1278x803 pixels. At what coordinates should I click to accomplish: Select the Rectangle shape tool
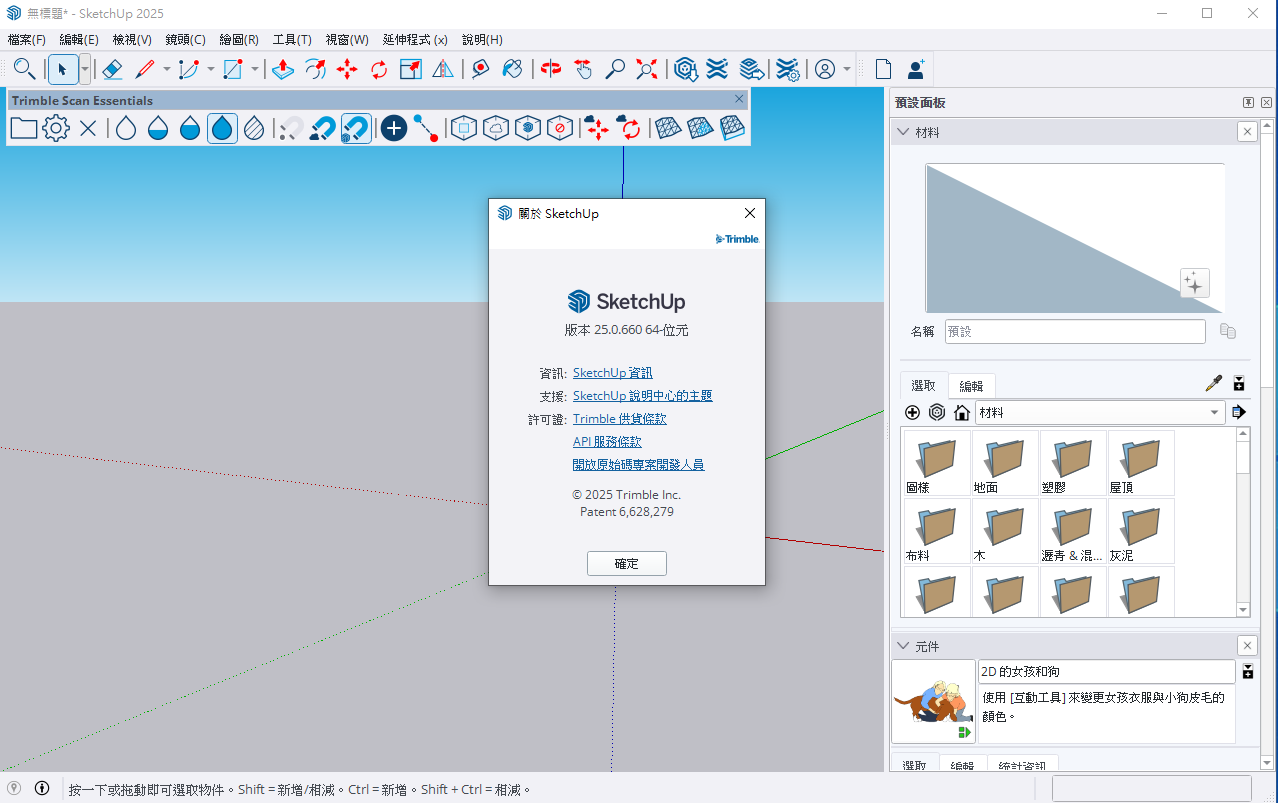(233, 69)
